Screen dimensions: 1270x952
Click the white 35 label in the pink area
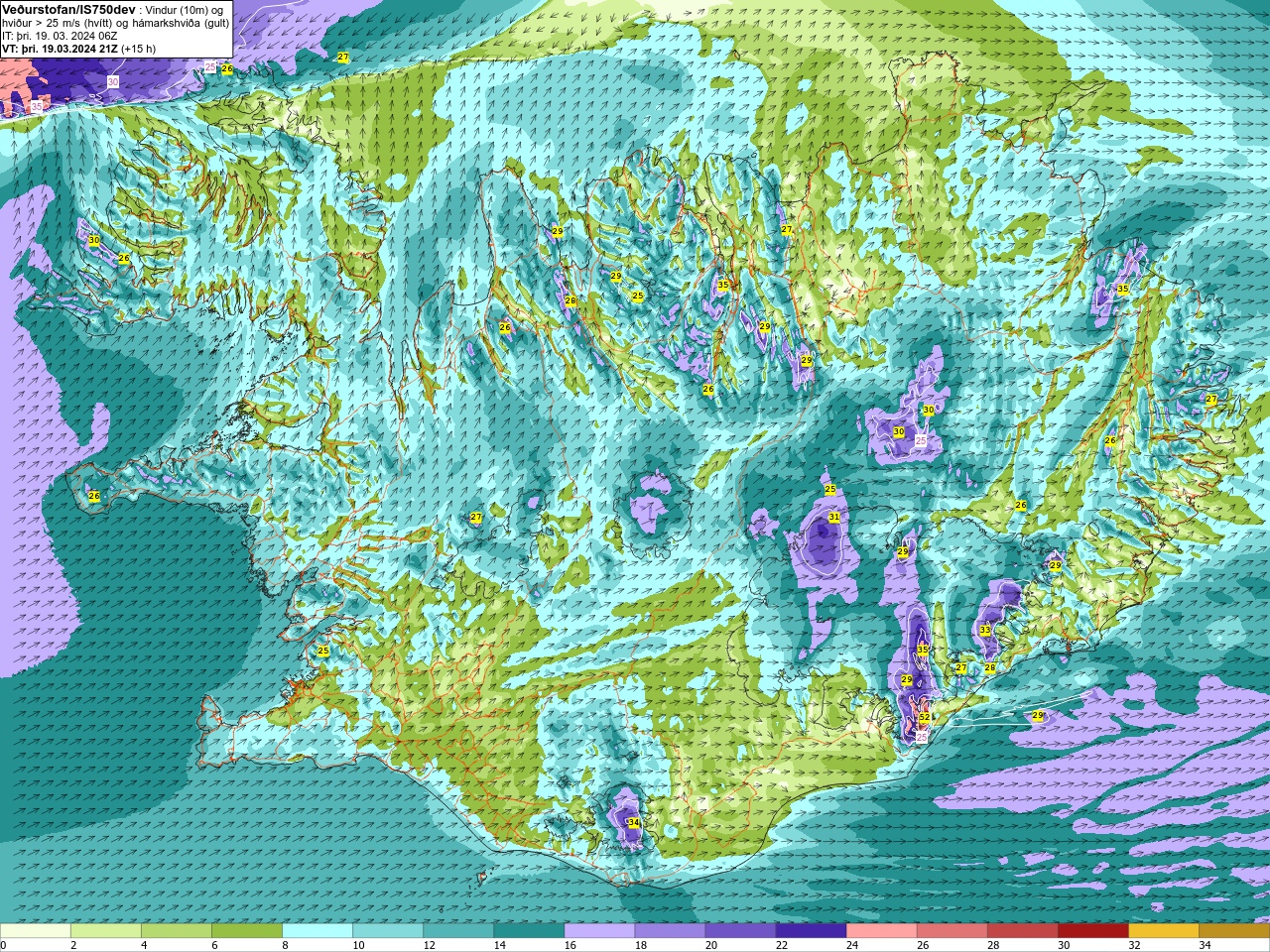[x=37, y=106]
